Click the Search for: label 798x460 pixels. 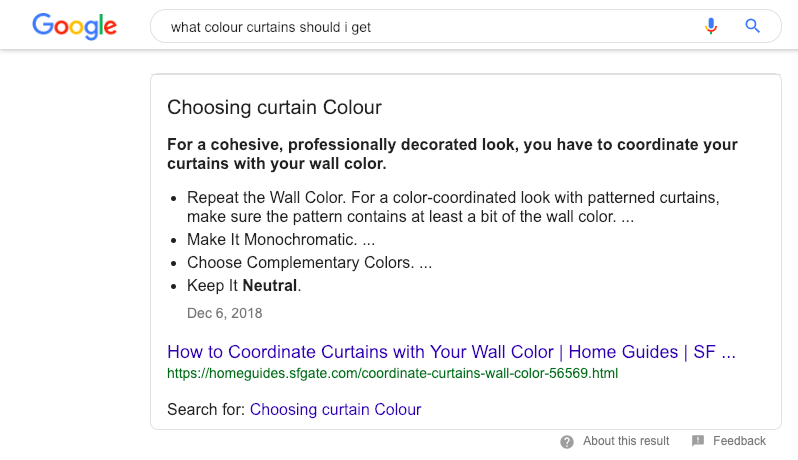(207, 409)
